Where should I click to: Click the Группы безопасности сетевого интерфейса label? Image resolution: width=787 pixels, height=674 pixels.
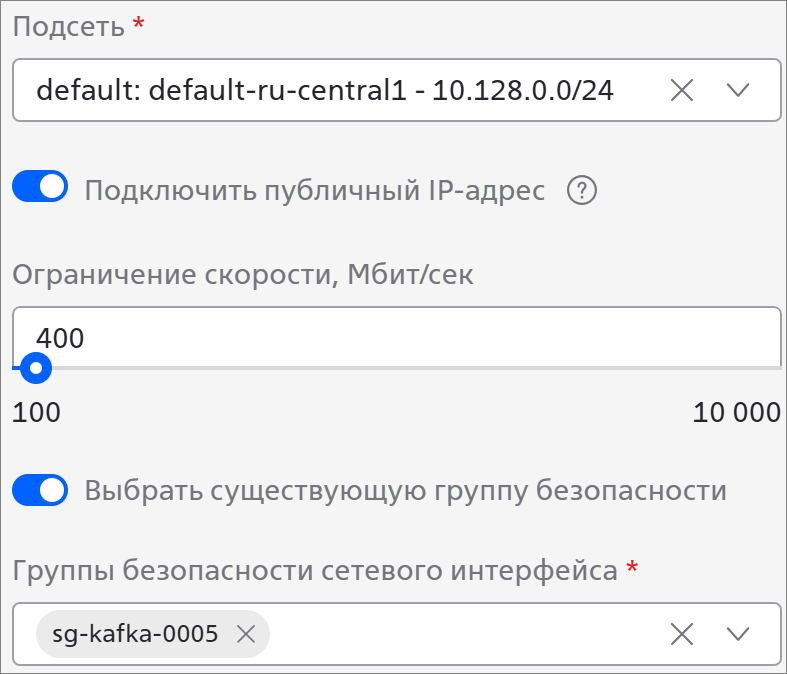[315, 570]
